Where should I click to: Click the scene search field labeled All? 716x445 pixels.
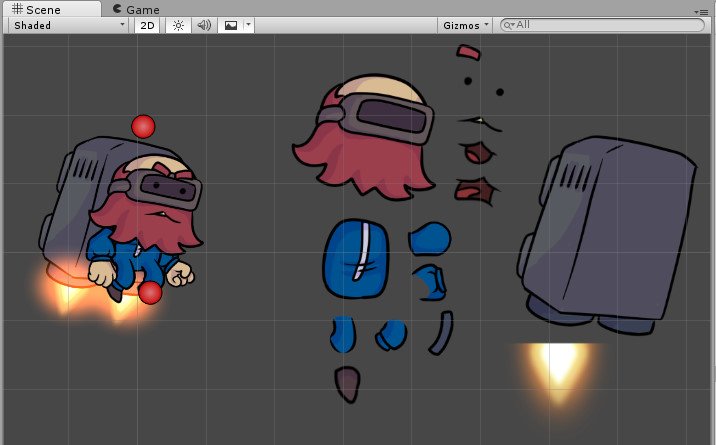point(602,25)
